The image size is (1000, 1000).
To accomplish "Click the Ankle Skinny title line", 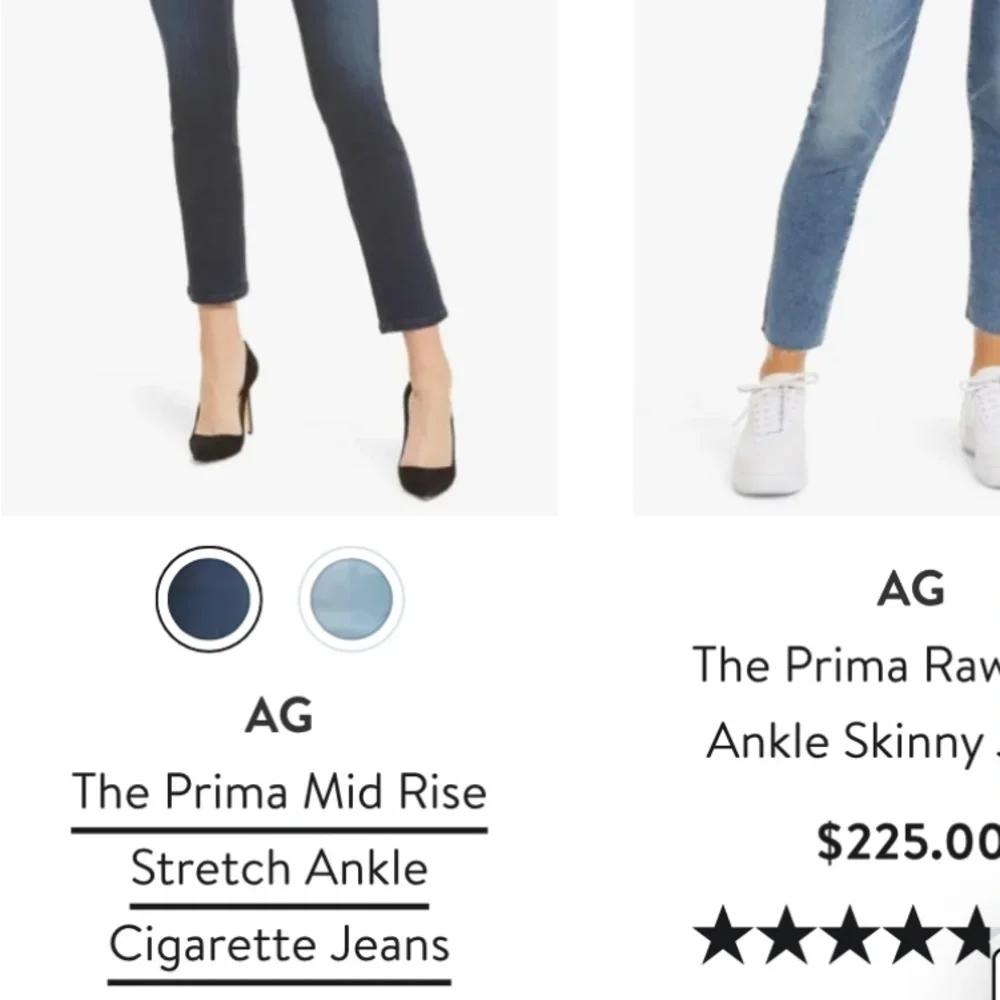I will 853,742.
